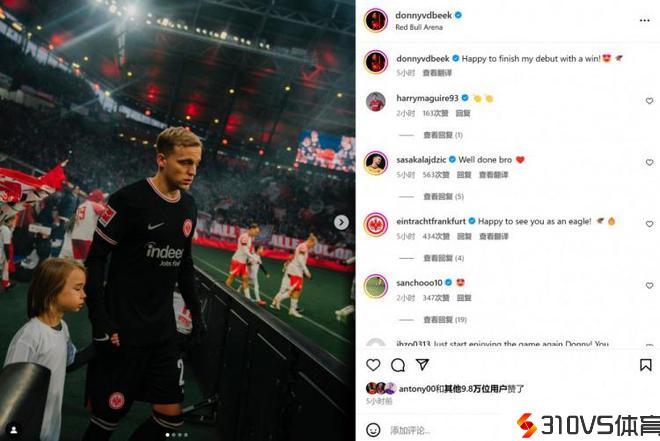Screen dimensions: 660x441
Task: View translation of the post caption
Action: pyautogui.click(x=437, y=73)
